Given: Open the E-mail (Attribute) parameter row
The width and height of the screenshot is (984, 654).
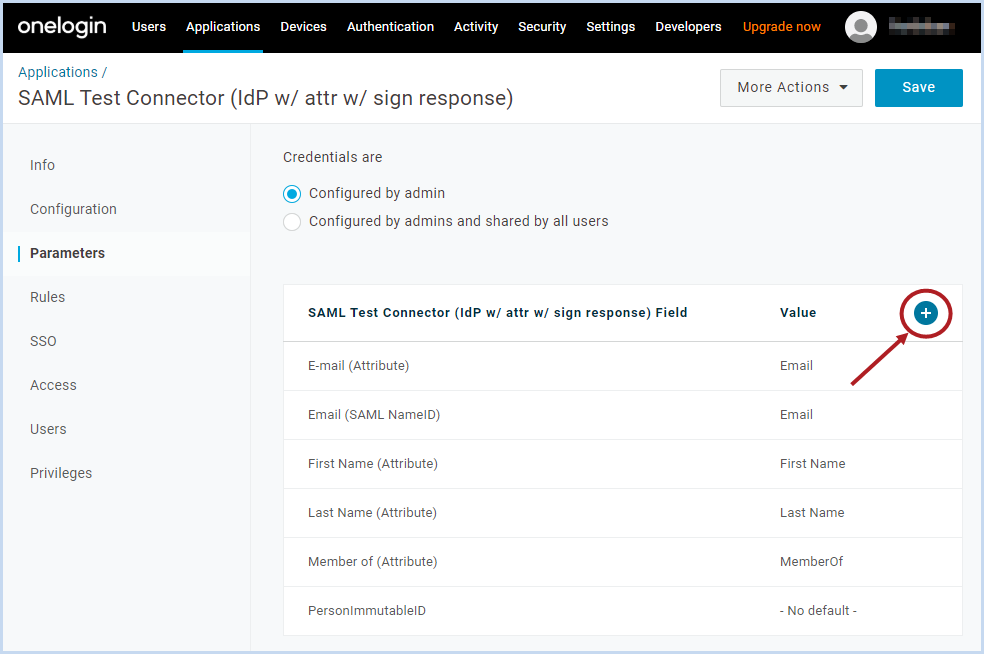Looking at the screenshot, I should pos(623,366).
